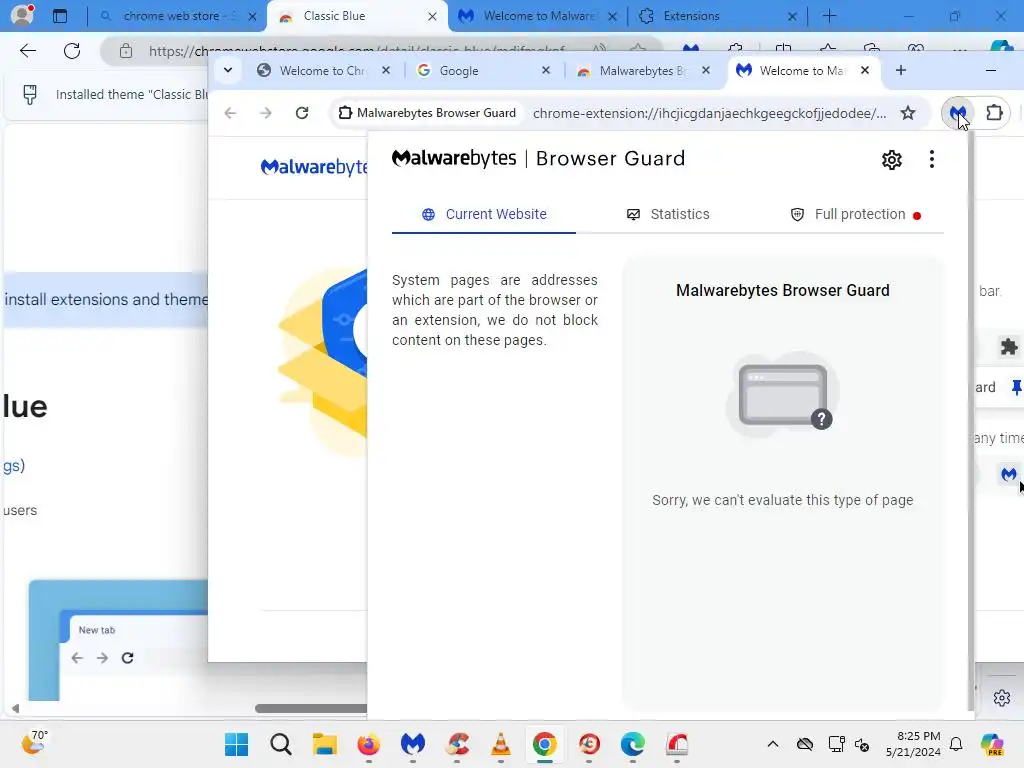Open a new tab in Chrome
The height and width of the screenshot is (768, 1024).
pyautogui.click(x=901, y=70)
